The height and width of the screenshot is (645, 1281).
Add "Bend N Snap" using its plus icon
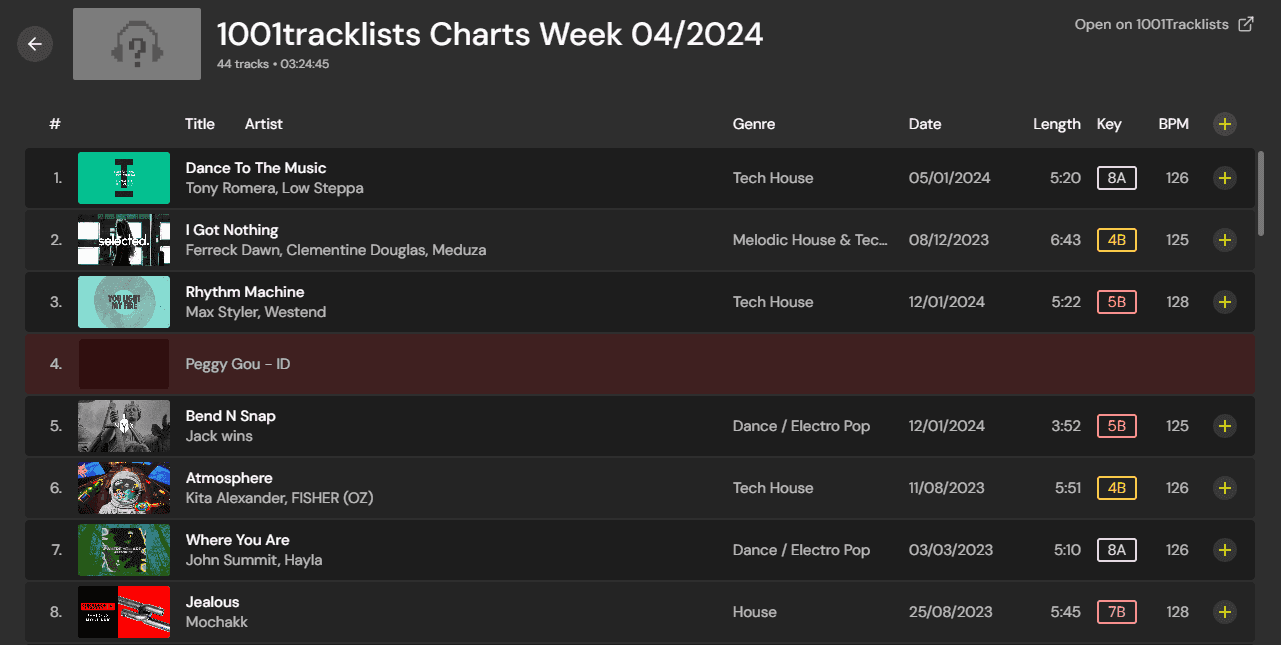tap(1224, 426)
